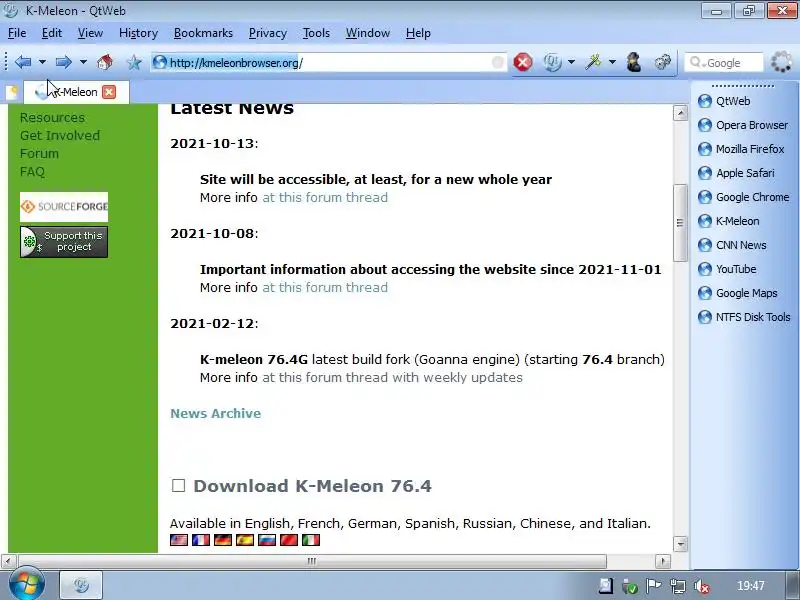Open the home page via house icon
The height and width of the screenshot is (600, 800).
105,62
